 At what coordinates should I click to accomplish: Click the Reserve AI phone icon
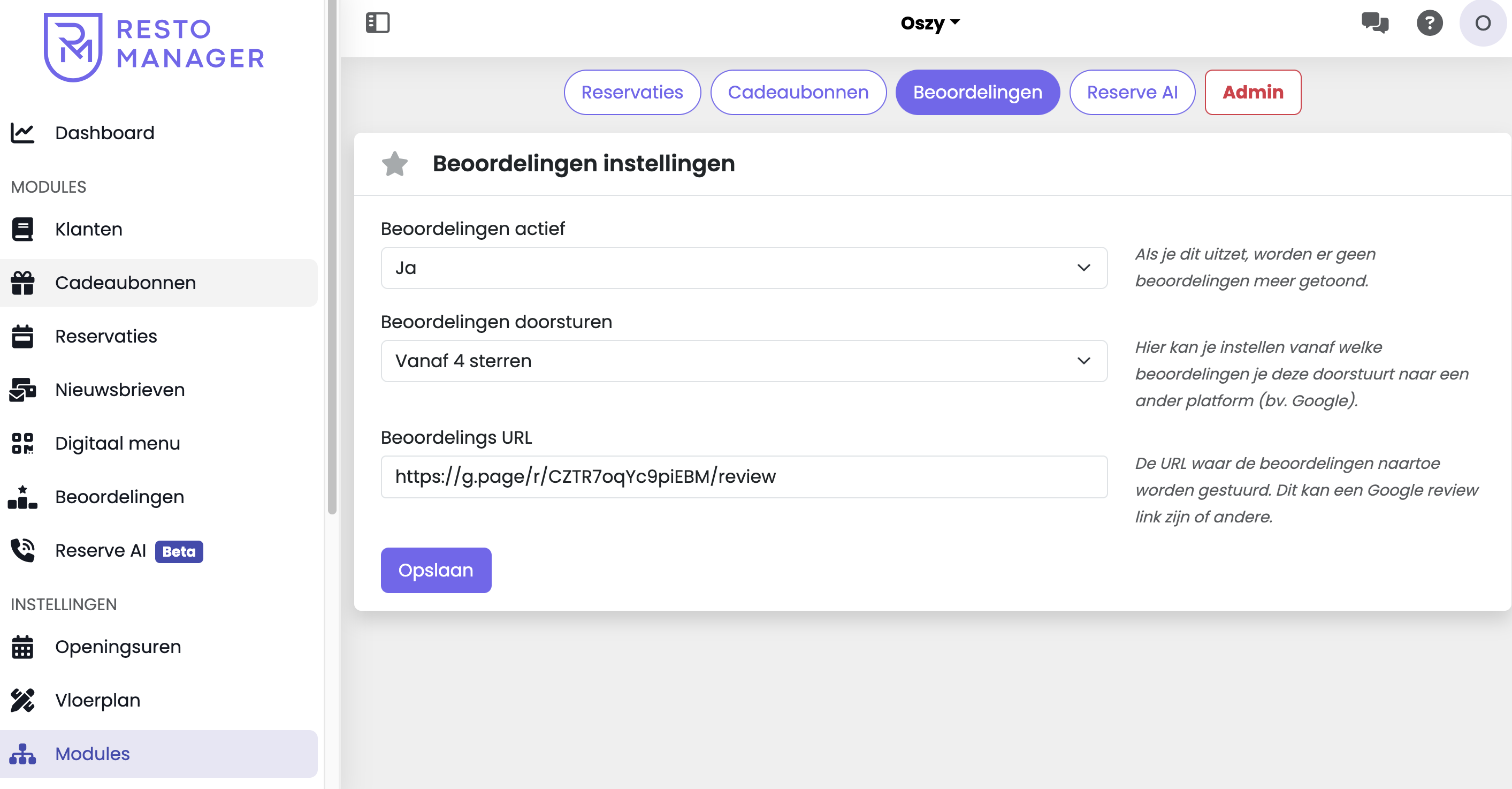pos(22,550)
